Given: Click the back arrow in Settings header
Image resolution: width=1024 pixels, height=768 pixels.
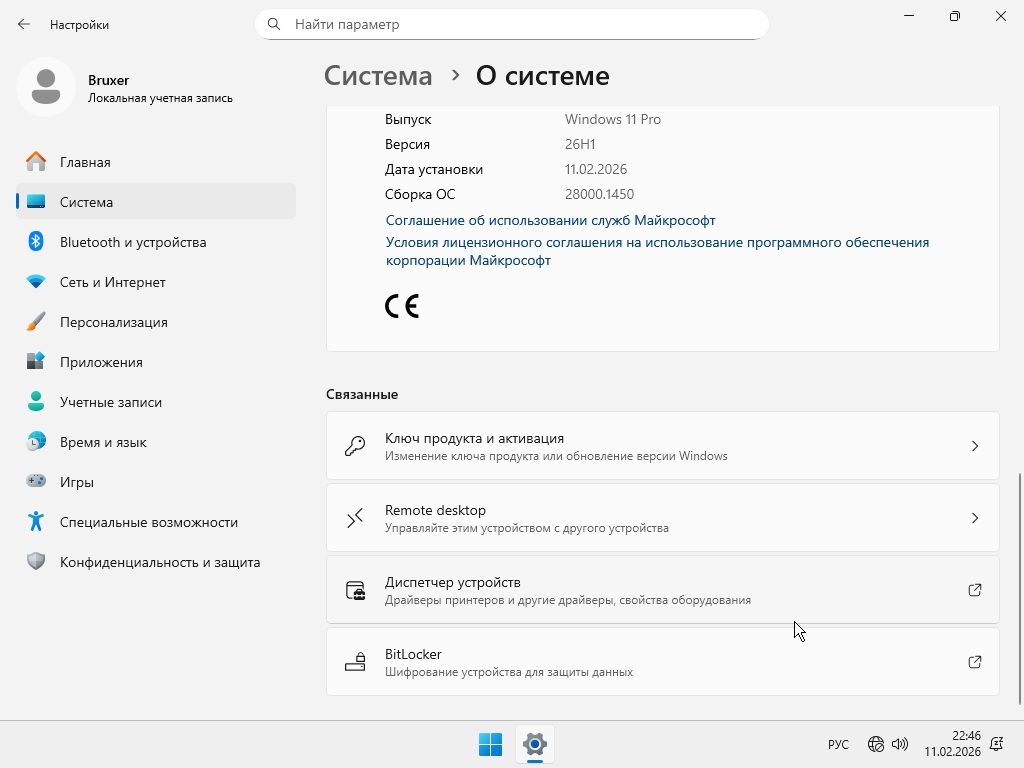Looking at the screenshot, I should point(24,24).
